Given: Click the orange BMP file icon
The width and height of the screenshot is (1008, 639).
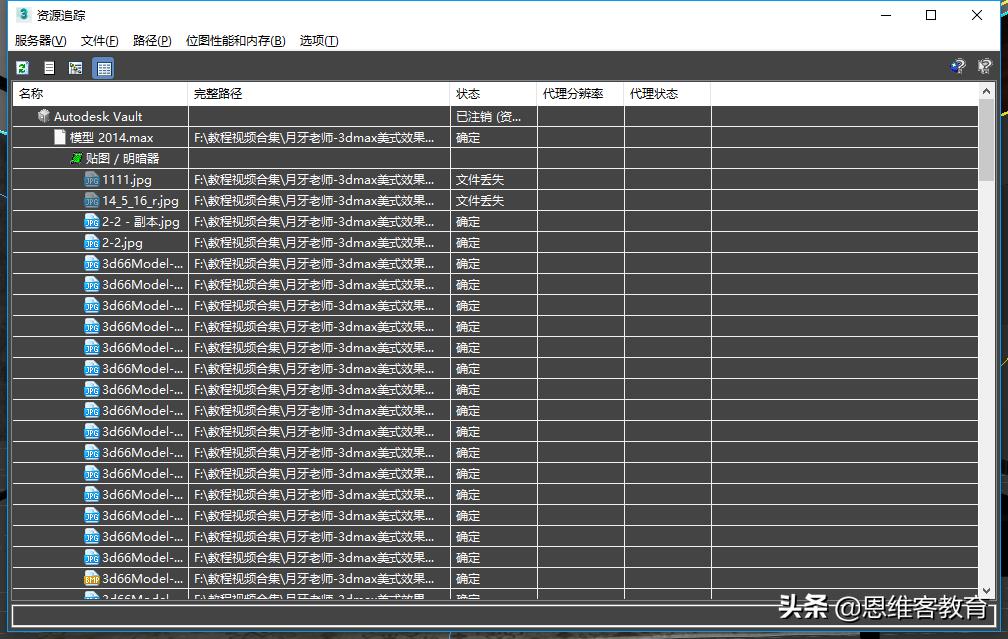Looking at the screenshot, I should tap(91, 579).
